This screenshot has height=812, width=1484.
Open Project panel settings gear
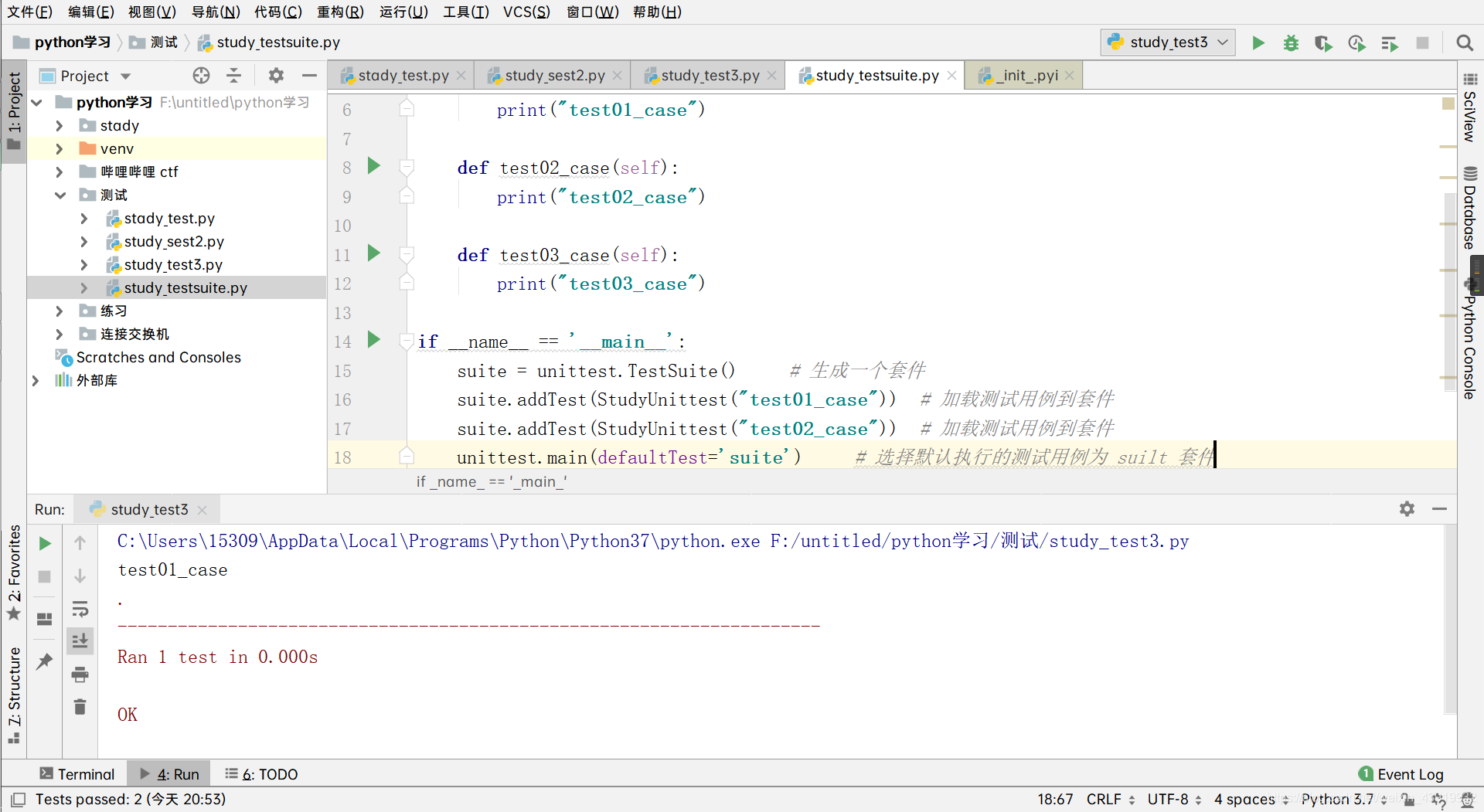[276, 75]
